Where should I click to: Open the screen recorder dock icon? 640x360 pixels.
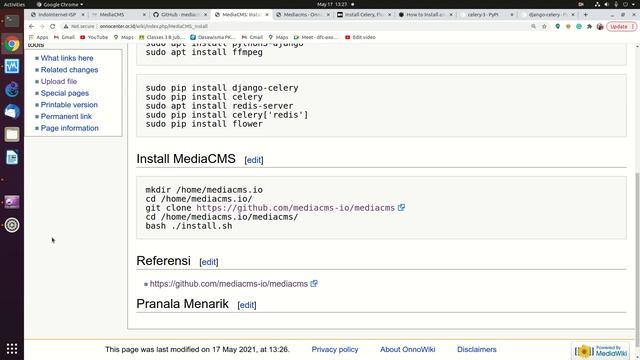click(12, 202)
